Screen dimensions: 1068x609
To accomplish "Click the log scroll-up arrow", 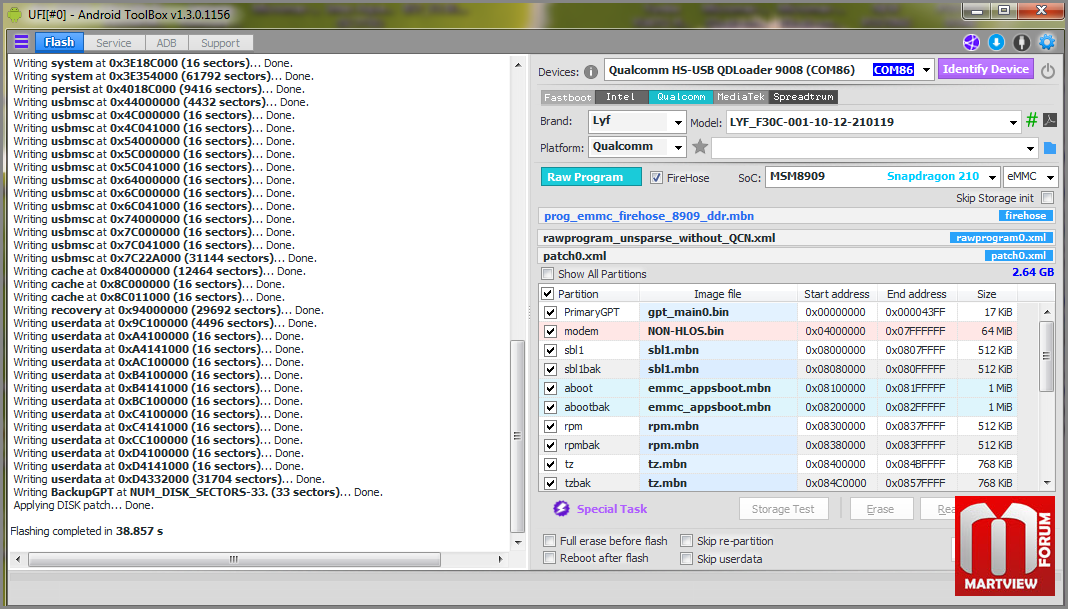I will (518, 65).
